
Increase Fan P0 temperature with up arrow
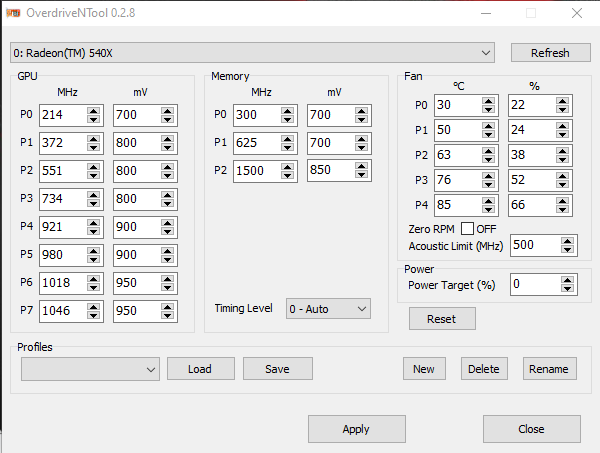tap(488, 101)
